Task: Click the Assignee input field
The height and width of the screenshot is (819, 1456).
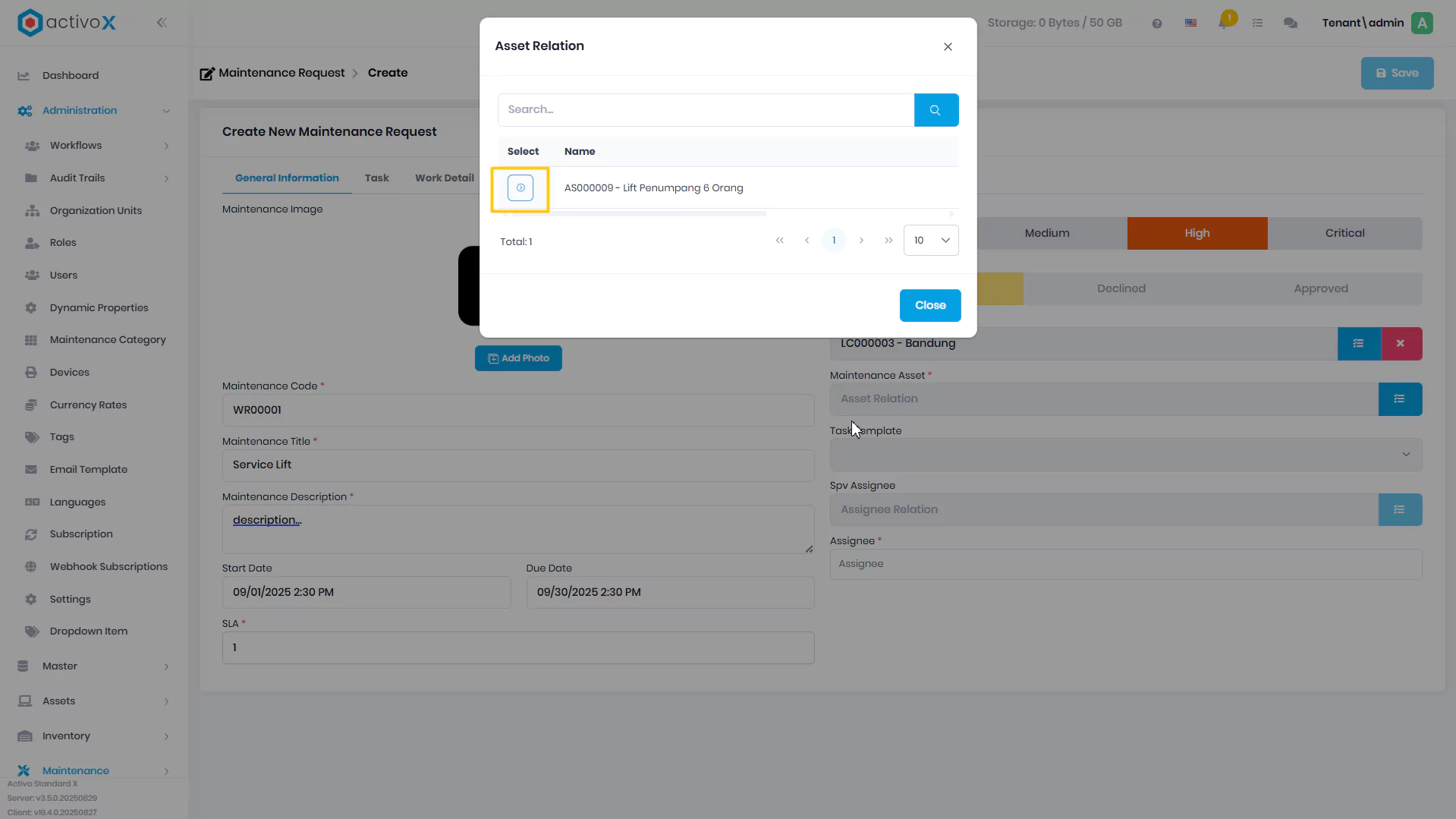Action: pos(1125,565)
